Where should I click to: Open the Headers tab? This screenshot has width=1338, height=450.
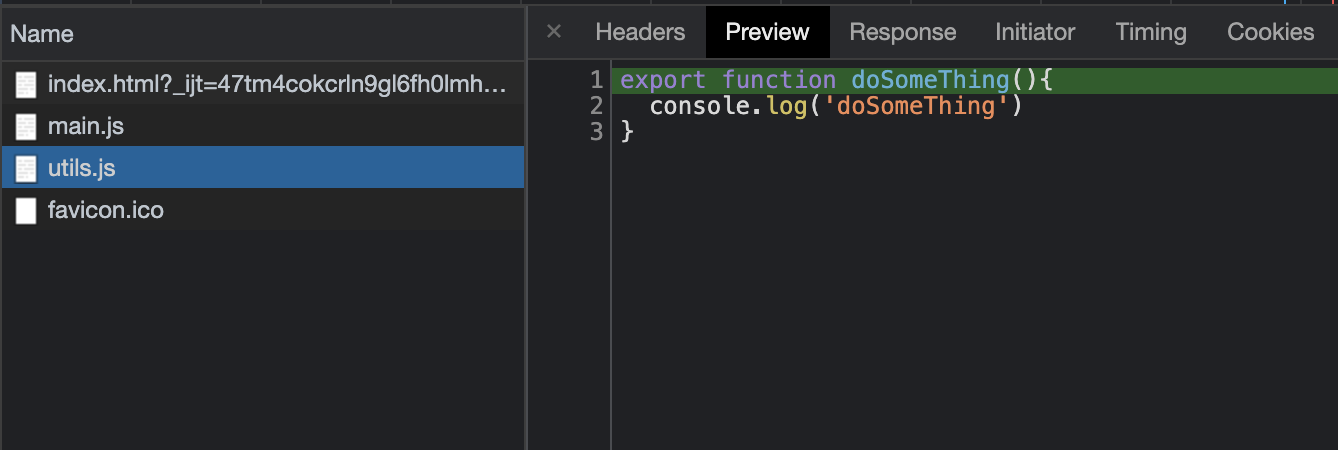[640, 32]
